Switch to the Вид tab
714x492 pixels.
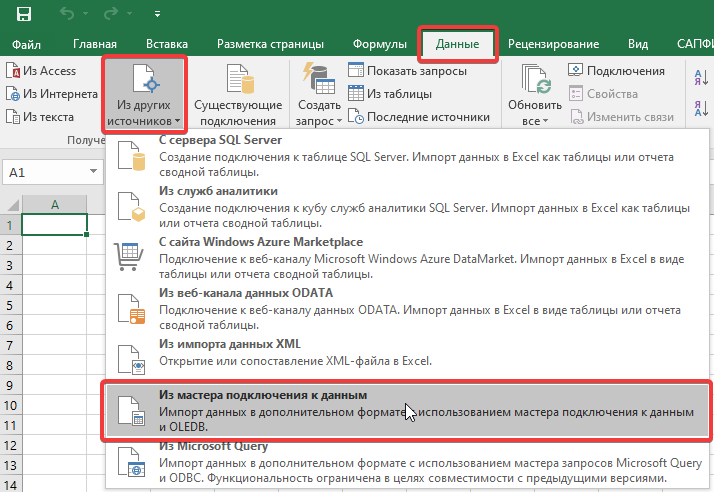click(x=638, y=44)
